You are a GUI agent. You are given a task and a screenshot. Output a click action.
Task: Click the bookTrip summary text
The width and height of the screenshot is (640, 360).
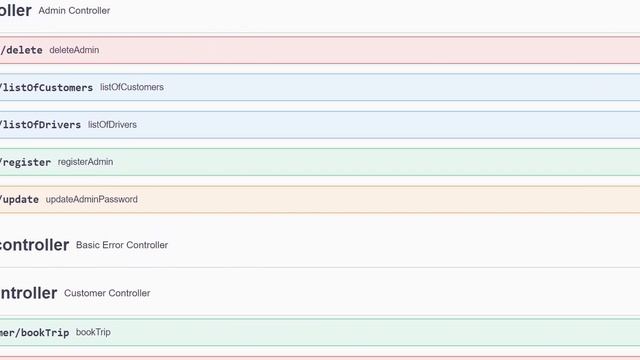pos(93,332)
